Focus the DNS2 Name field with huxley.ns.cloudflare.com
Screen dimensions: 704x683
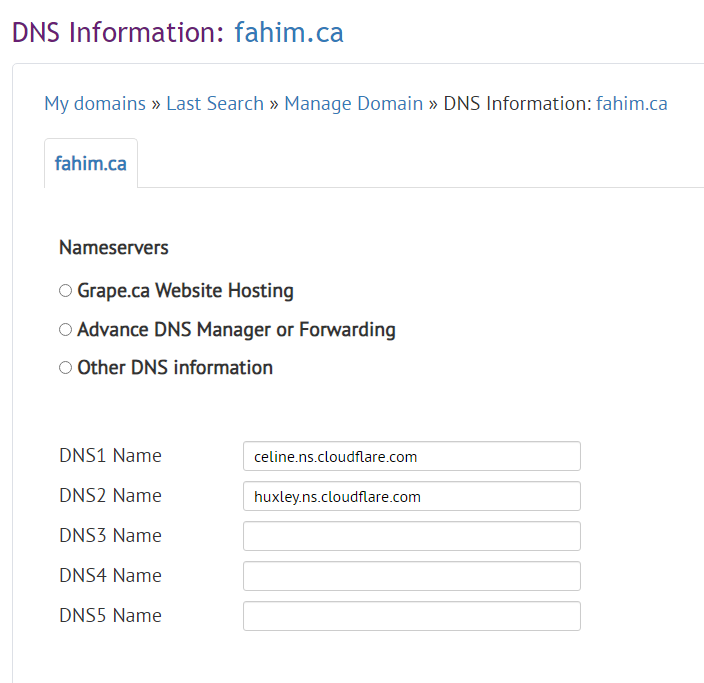point(412,496)
